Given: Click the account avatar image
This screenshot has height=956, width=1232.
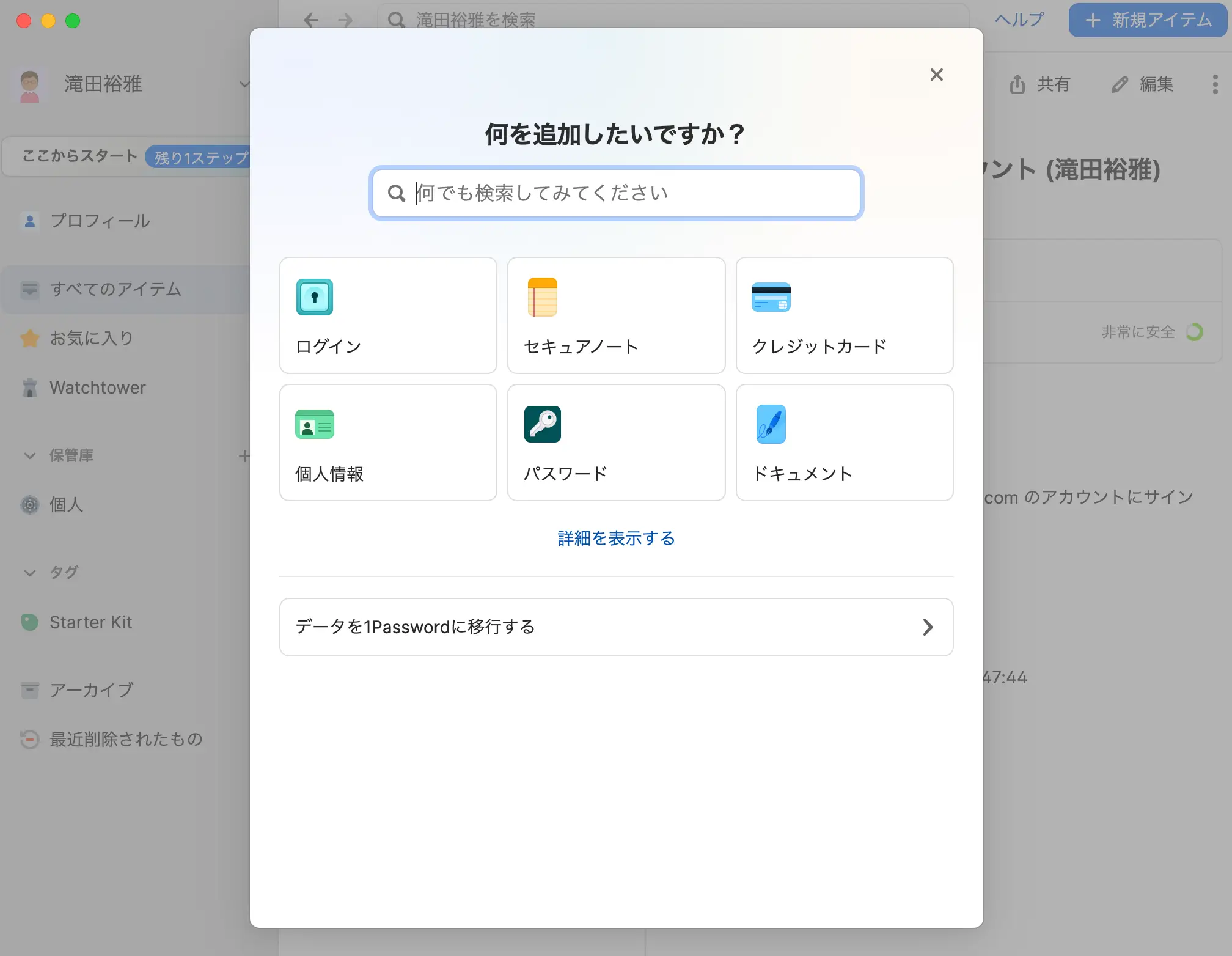Looking at the screenshot, I should coord(30,86).
